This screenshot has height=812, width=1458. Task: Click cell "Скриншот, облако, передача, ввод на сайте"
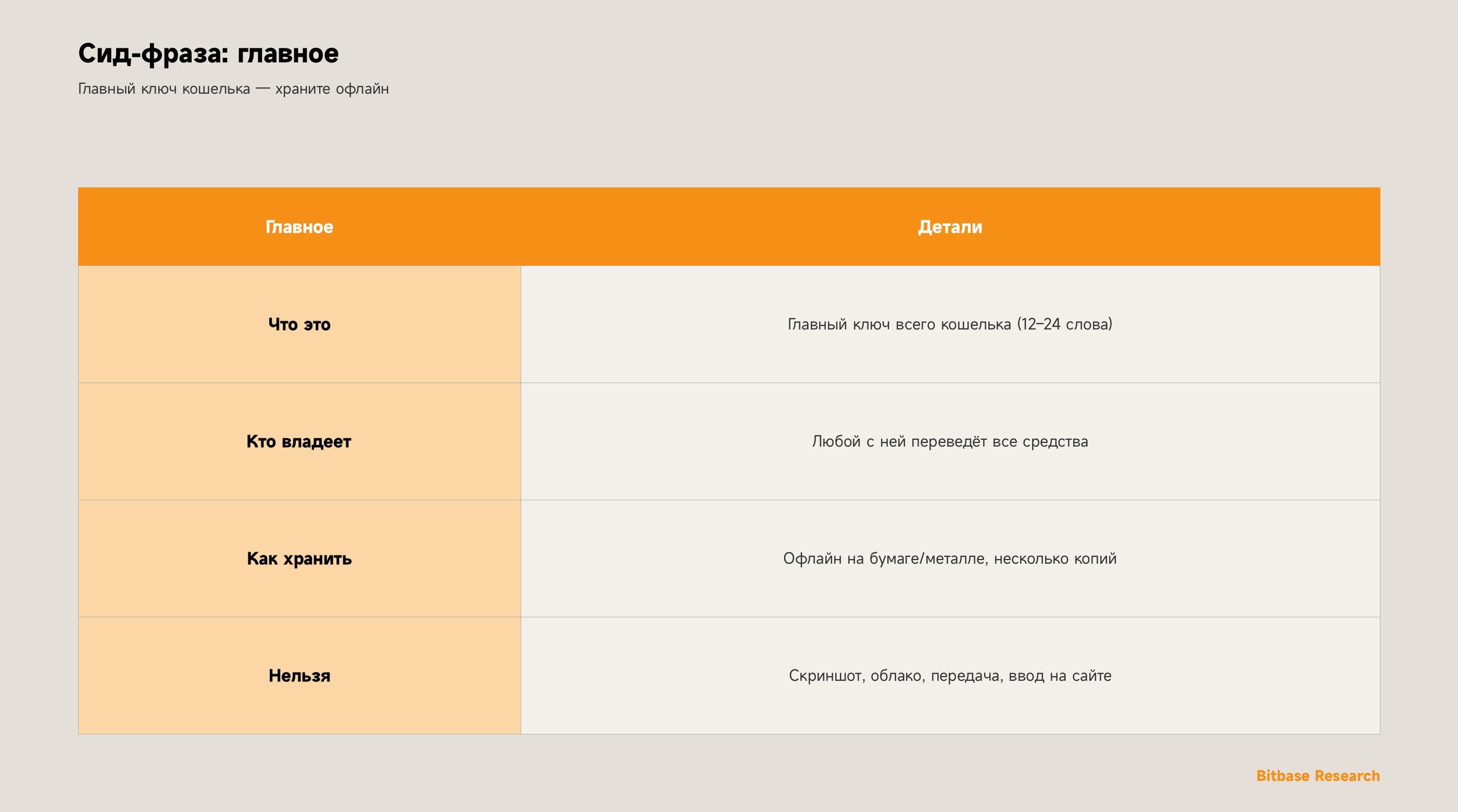[950, 676]
